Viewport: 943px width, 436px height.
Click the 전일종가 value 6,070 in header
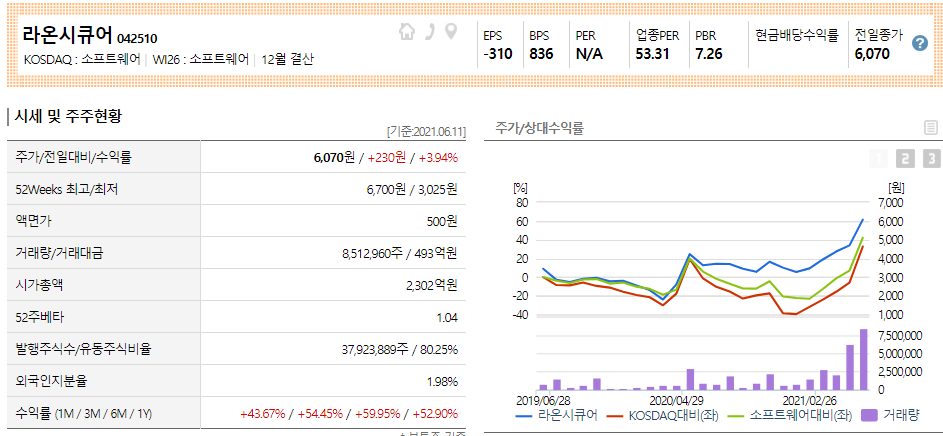[872, 54]
